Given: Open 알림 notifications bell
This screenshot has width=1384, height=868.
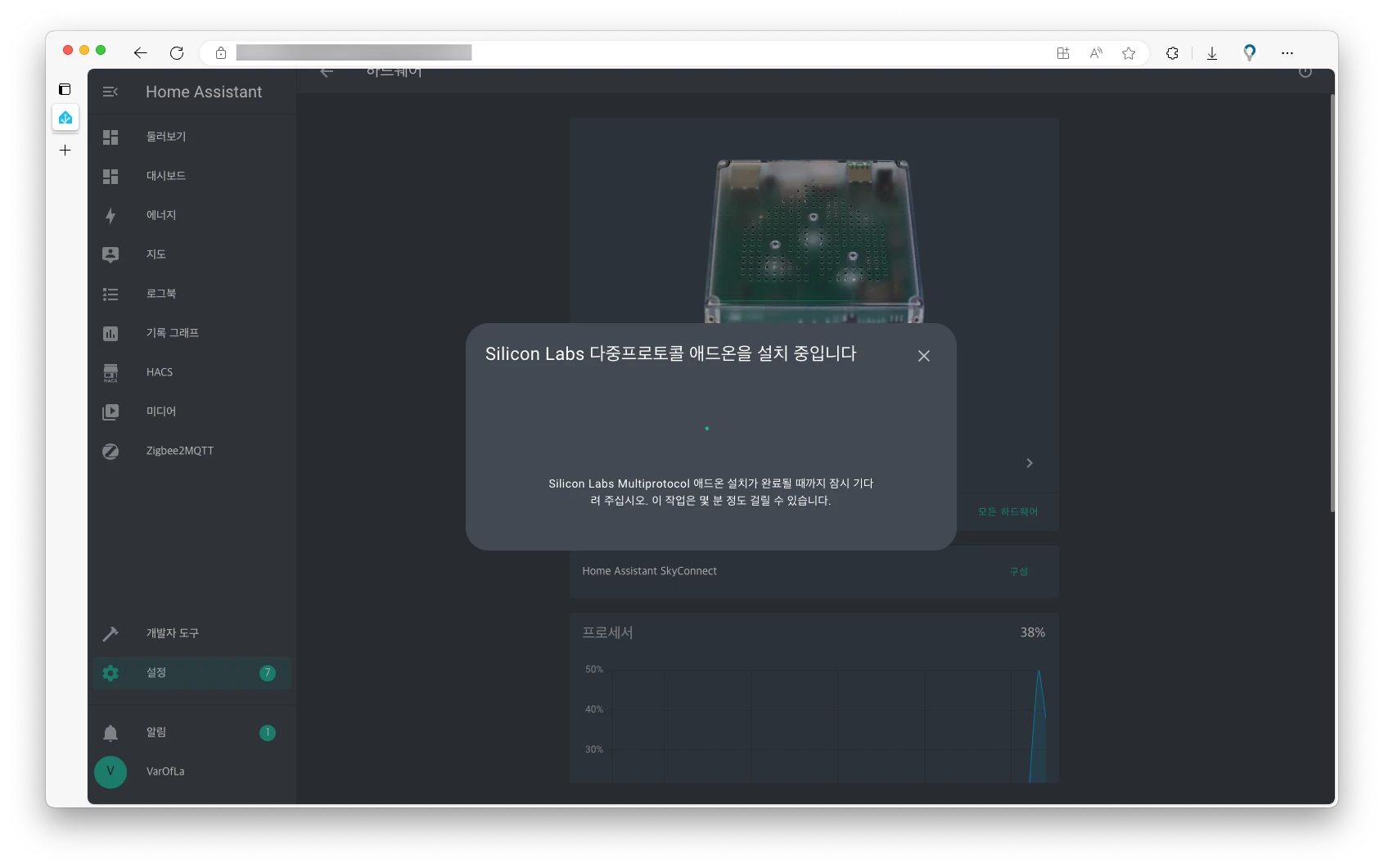Looking at the screenshot, I should tap(110, 732).
